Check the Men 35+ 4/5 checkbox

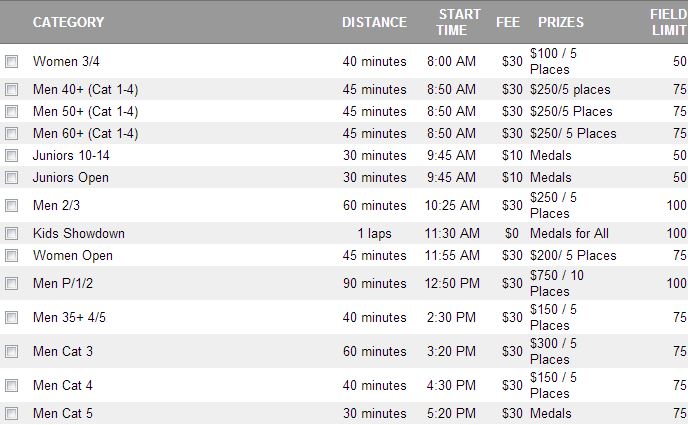(12, 318)
